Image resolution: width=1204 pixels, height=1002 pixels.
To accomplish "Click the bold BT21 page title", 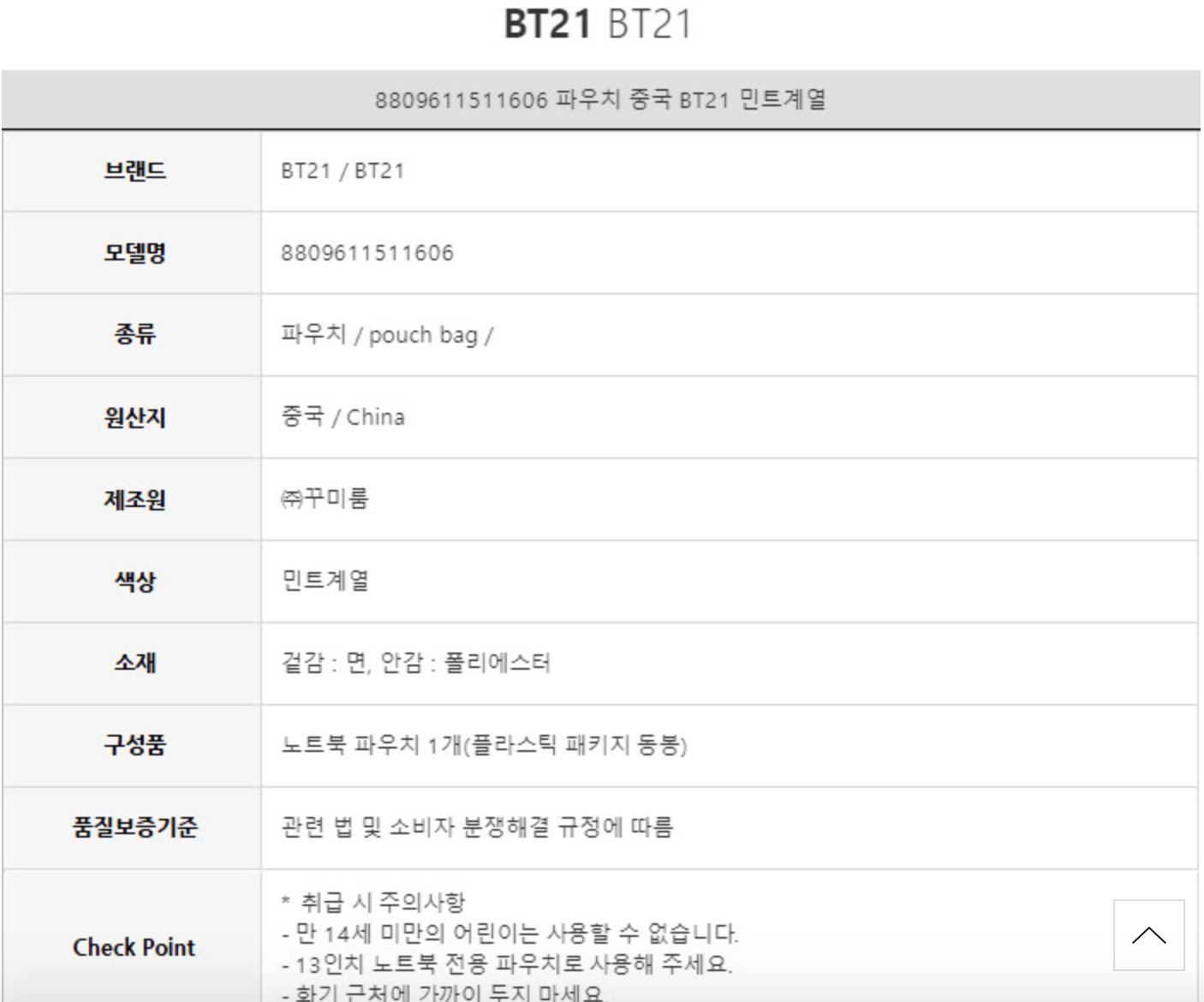I will 547,23.
